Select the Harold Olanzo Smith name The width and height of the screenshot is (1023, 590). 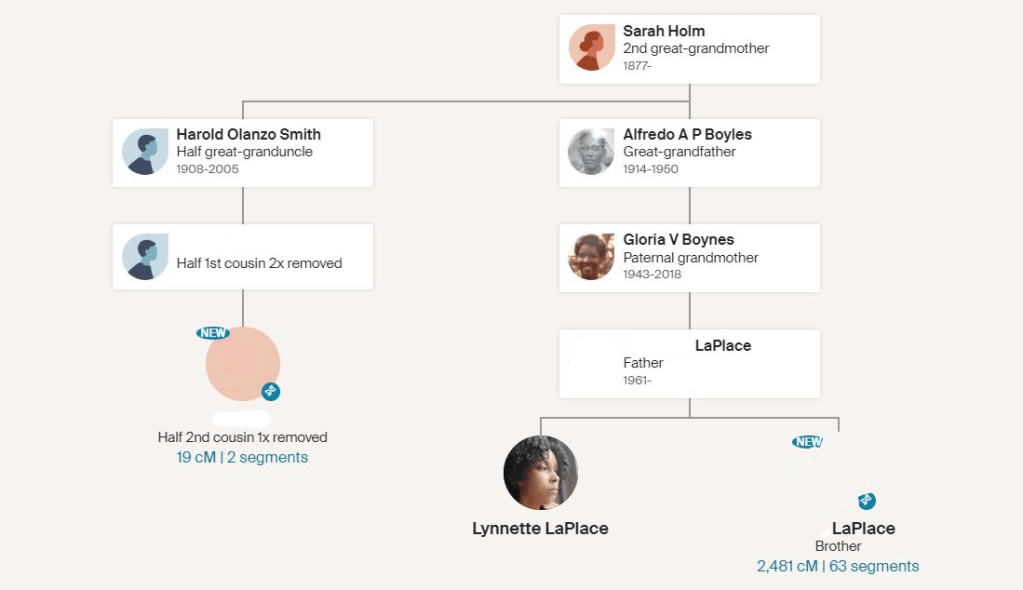tap(248, 134)
